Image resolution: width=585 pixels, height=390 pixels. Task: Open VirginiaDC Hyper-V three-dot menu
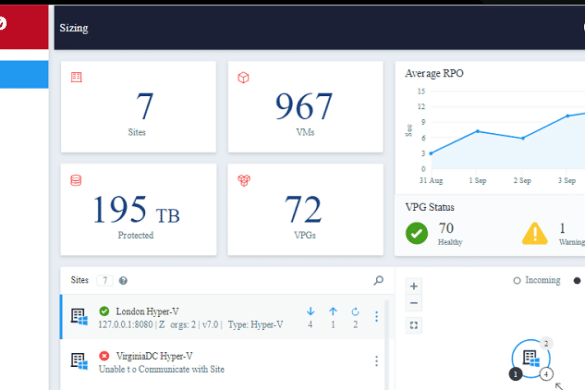[x=376, y=361]
